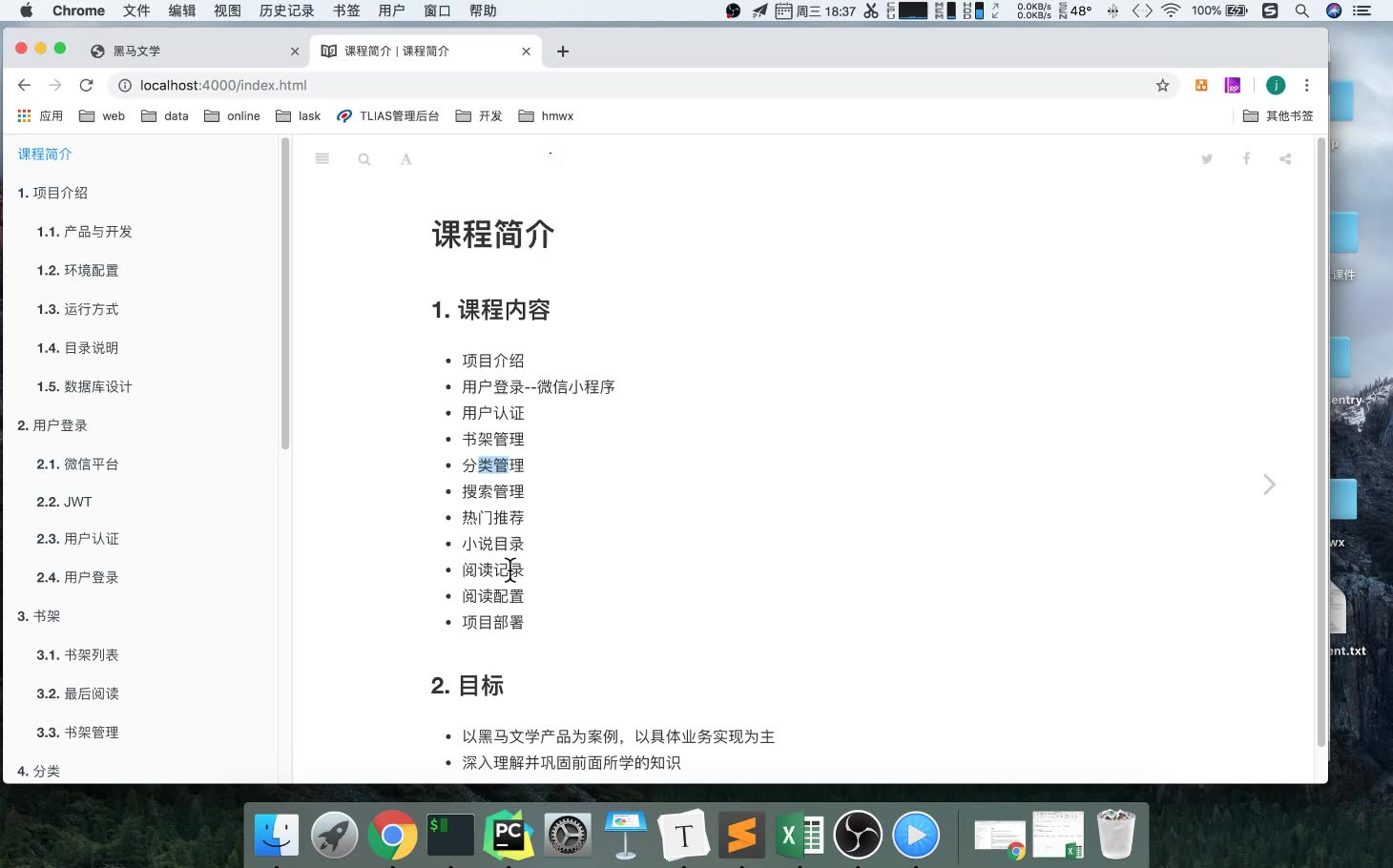Screen dimensions: 1393x868
Task: Open sidebar section 3.3. 书架管理
Action: [x=78, y=733]
